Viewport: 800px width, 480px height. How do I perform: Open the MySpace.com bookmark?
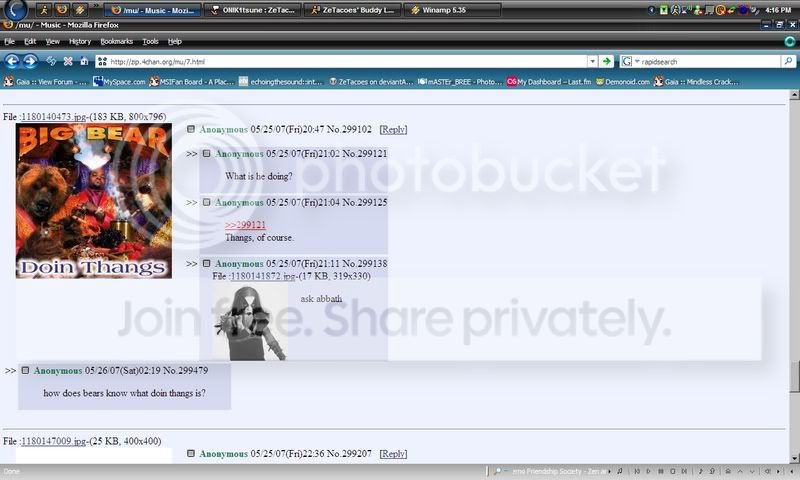tap(119, 82)
